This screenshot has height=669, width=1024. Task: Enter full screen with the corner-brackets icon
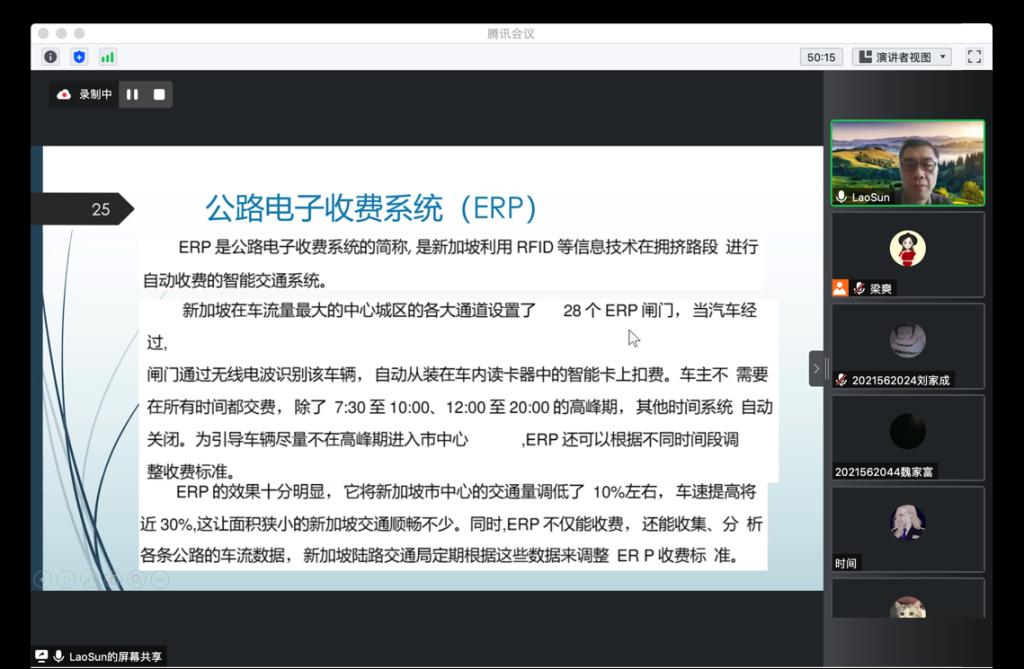[974, 57]
